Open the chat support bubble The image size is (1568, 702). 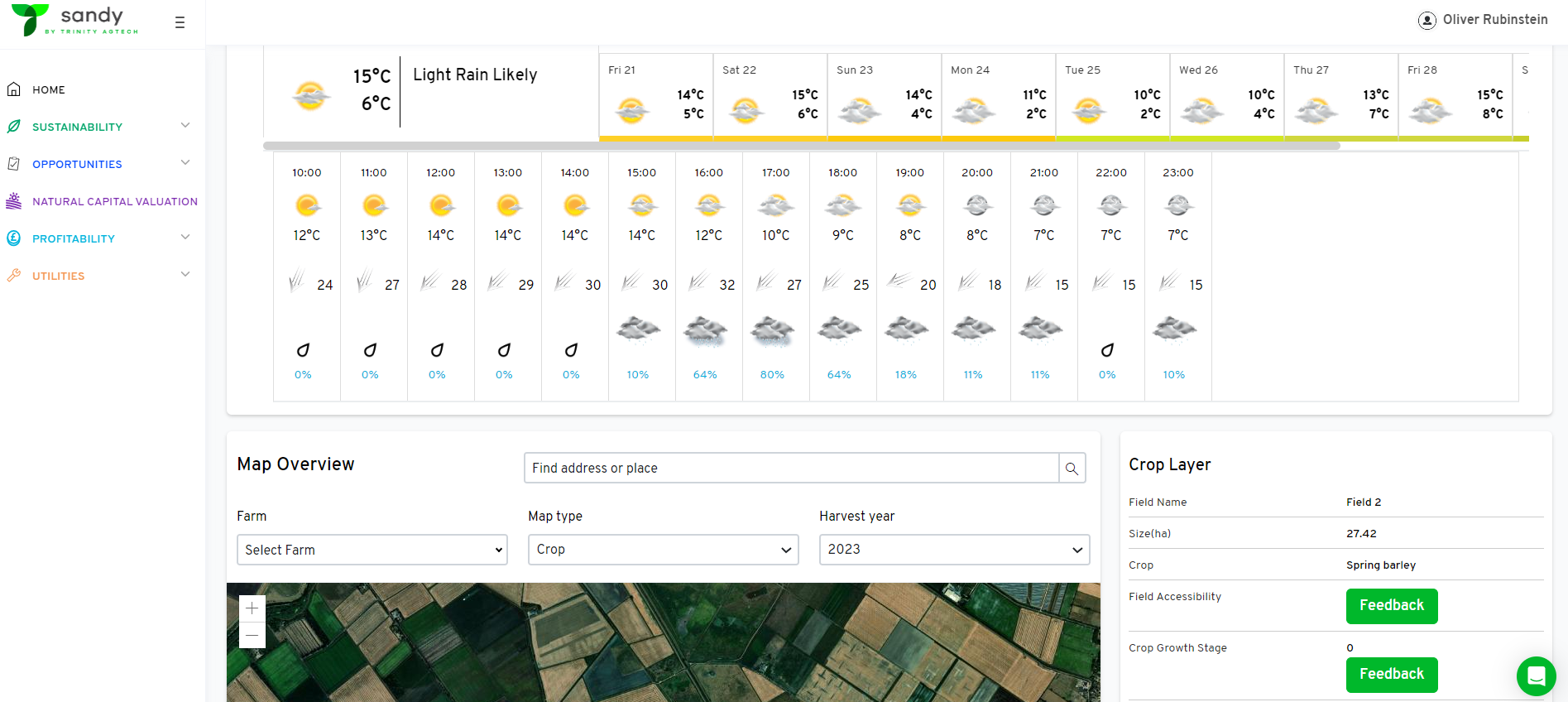[x=1536, y=676]
